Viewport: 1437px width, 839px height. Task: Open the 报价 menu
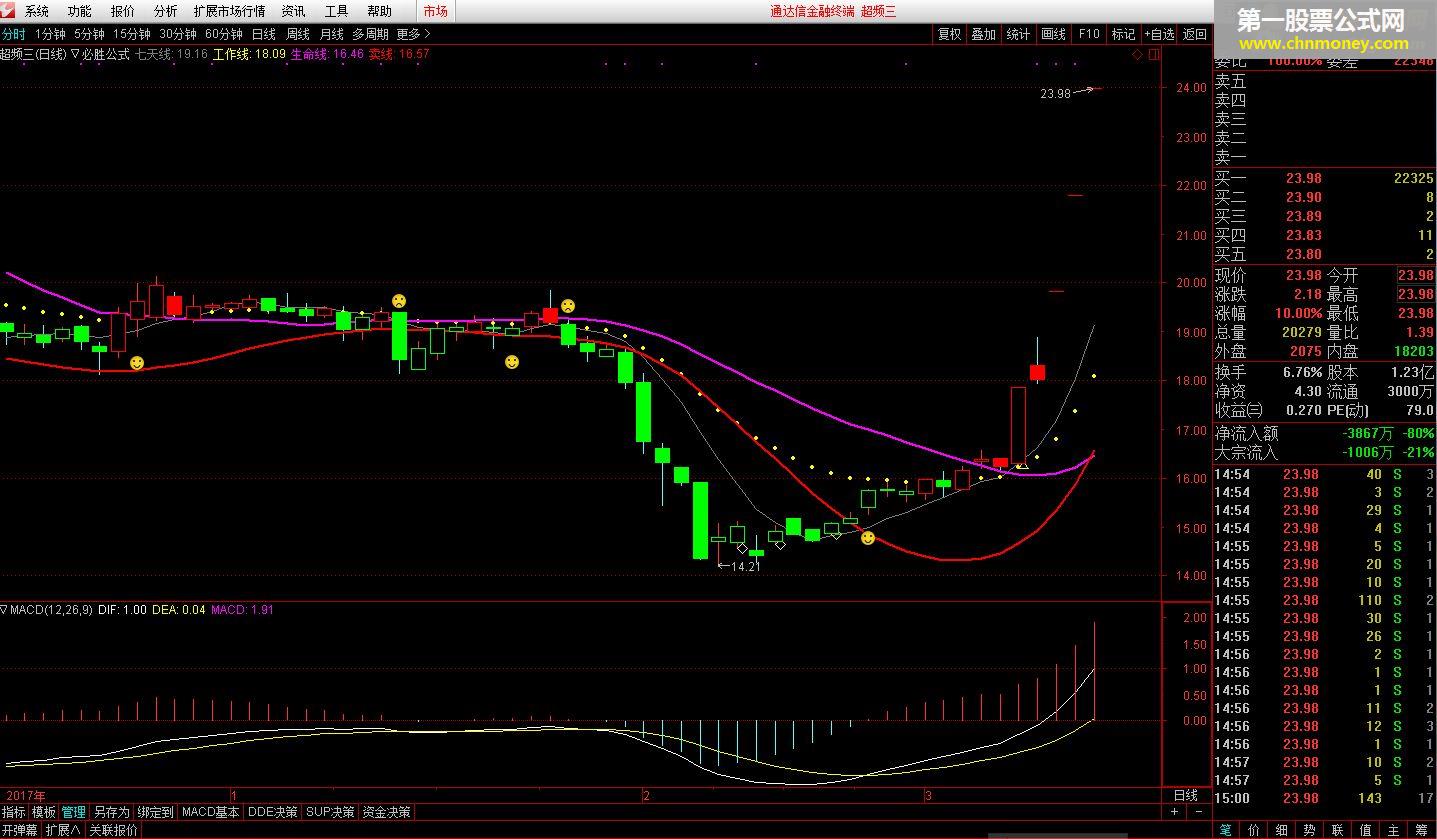tap(122, 11)
